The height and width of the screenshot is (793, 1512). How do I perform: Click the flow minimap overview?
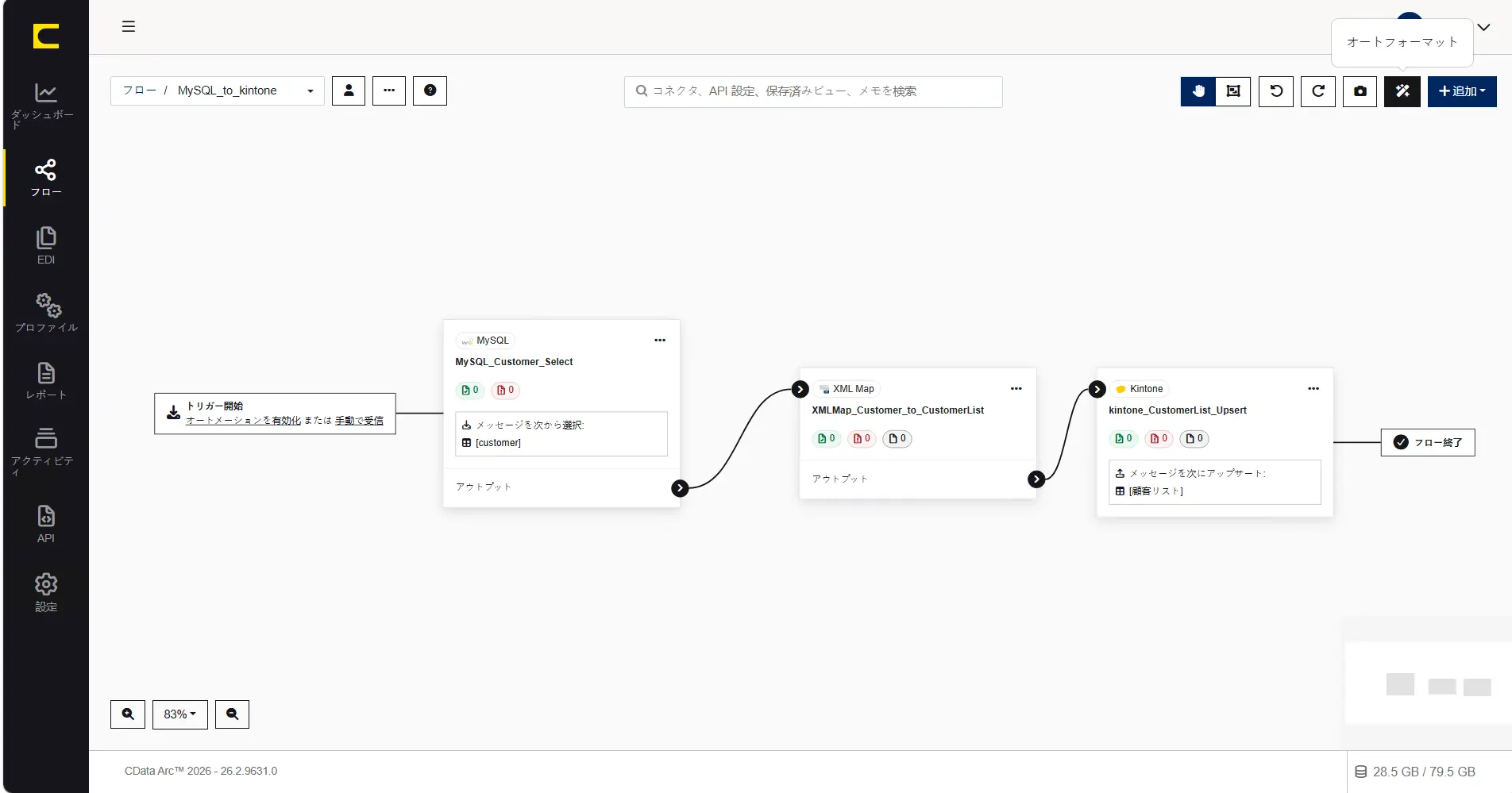pos(1427,683)
